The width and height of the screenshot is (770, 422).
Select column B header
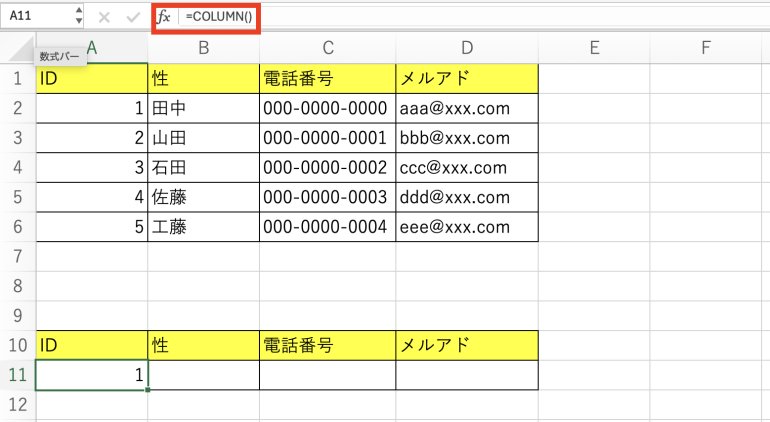[x=203, y=48]
